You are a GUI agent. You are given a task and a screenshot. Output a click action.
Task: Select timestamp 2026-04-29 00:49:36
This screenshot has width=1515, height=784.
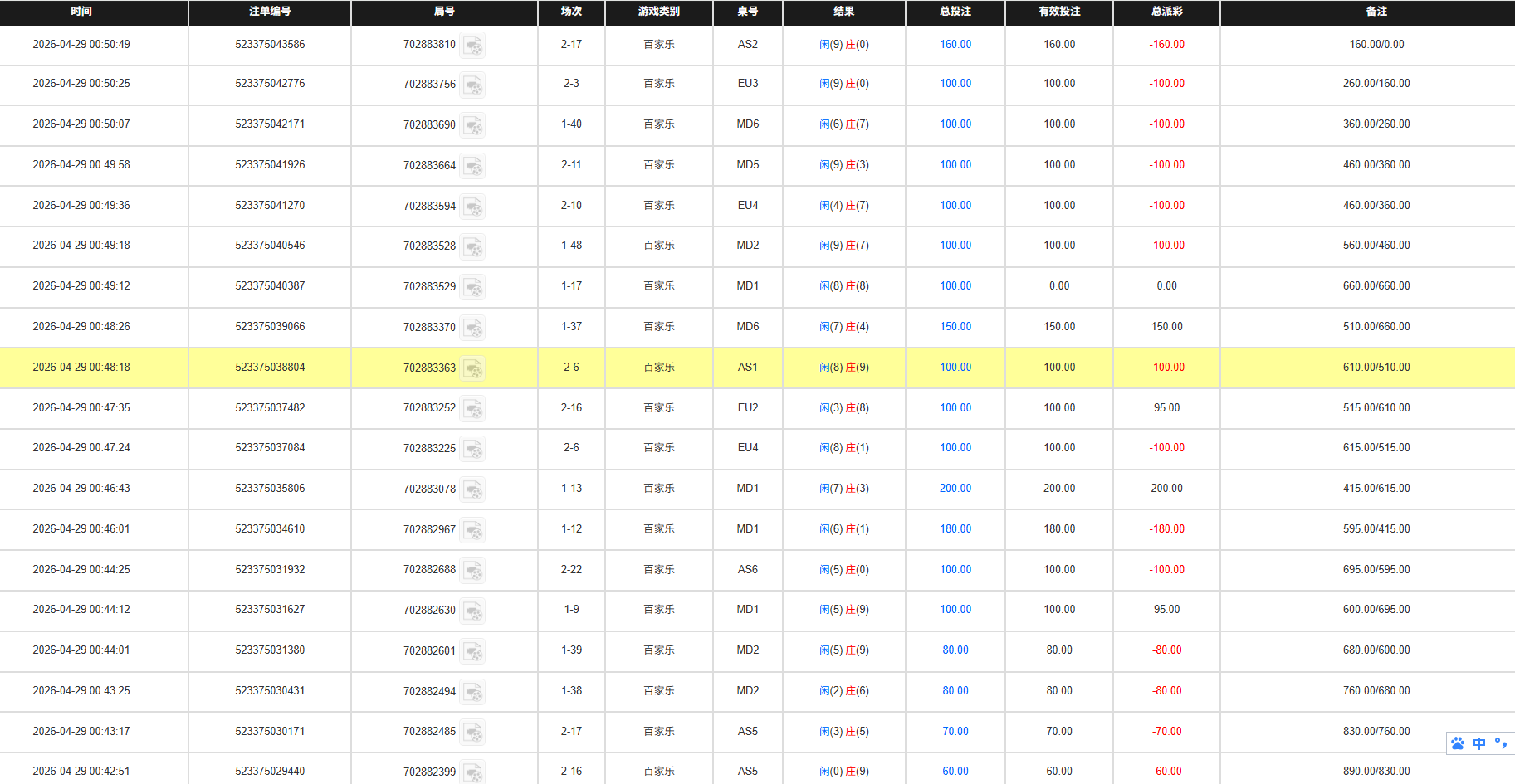click(81, 206)
